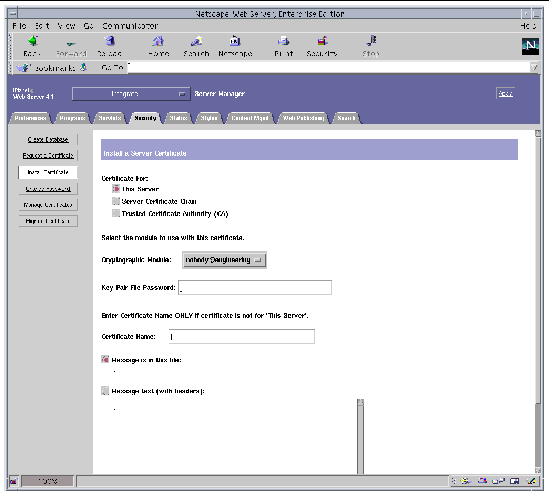Open the Request Certificate sidebar link
This screenshot has height=496, width=549.
48,155
